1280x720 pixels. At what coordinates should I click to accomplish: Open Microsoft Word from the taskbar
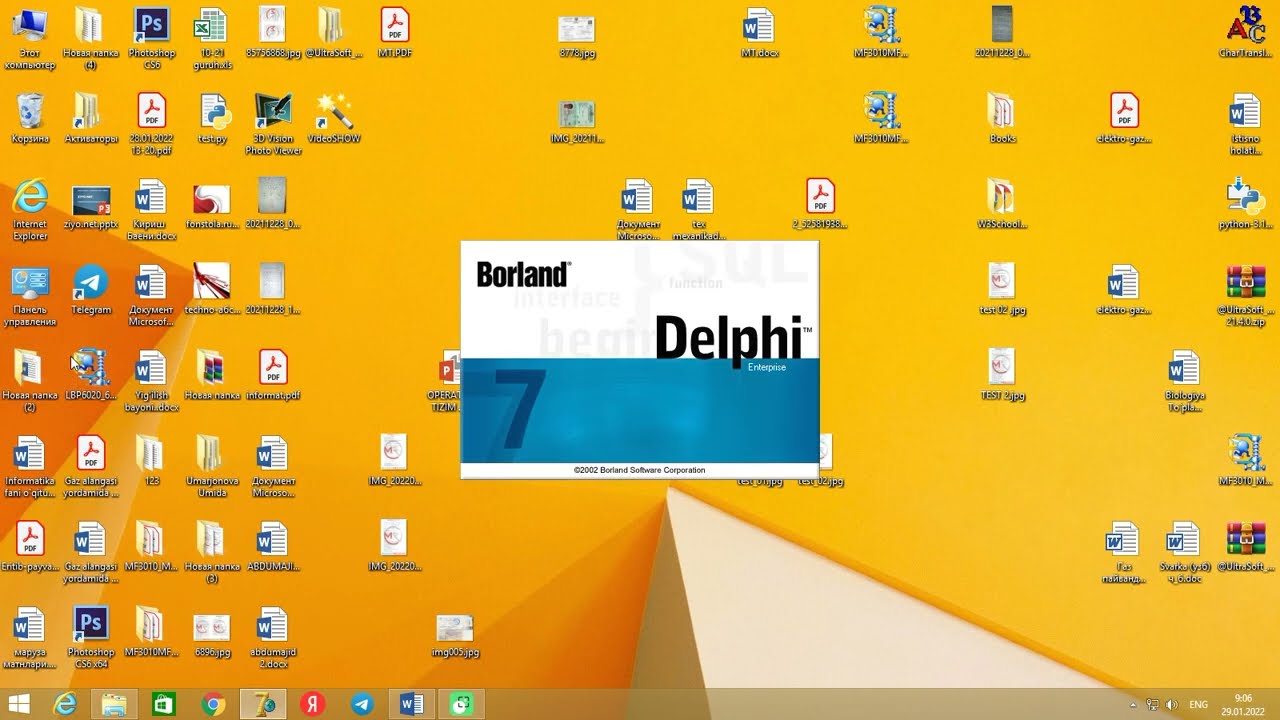tap(411, 704)
